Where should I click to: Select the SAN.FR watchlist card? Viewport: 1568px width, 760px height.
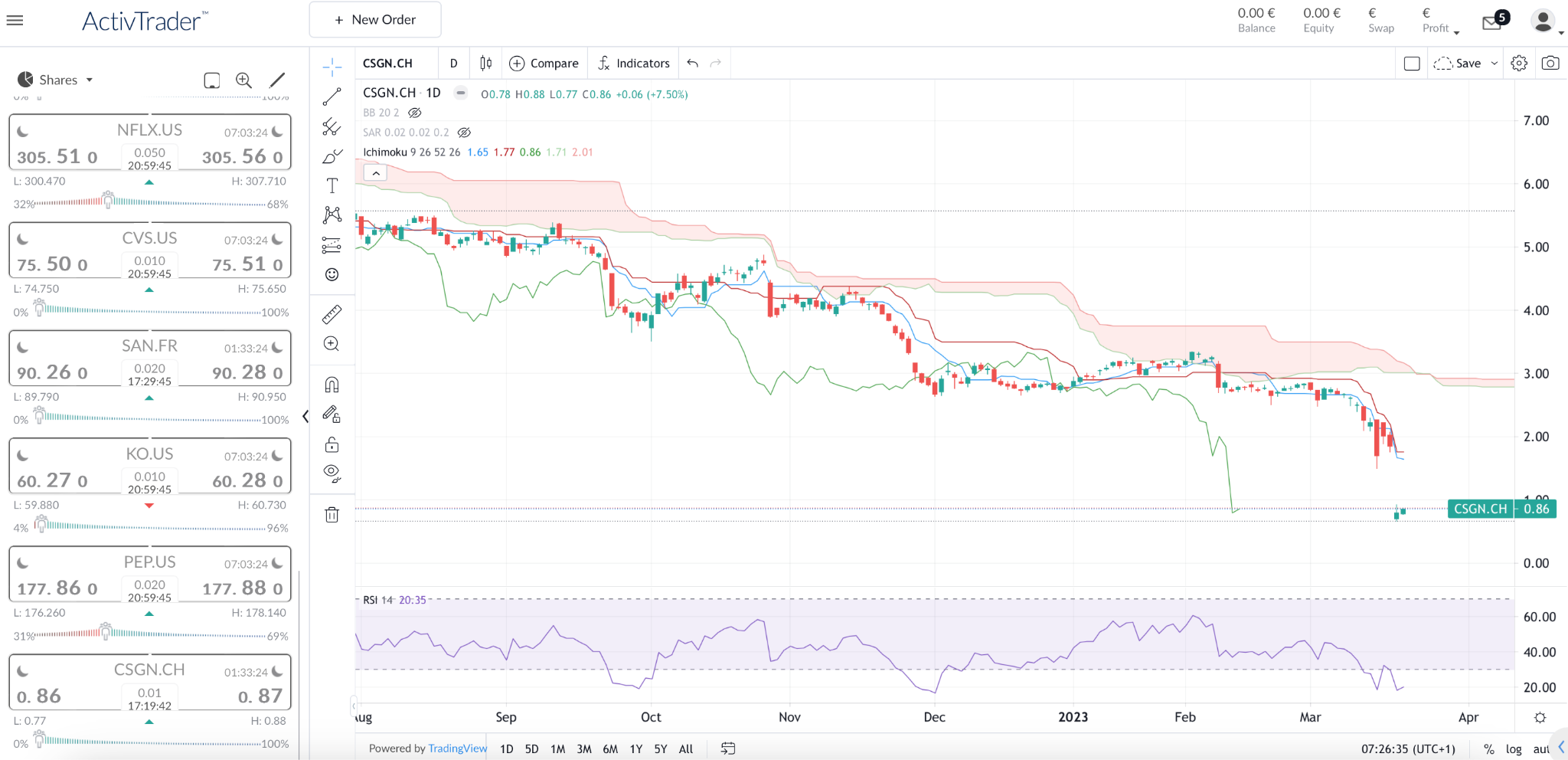click(150, 358)
